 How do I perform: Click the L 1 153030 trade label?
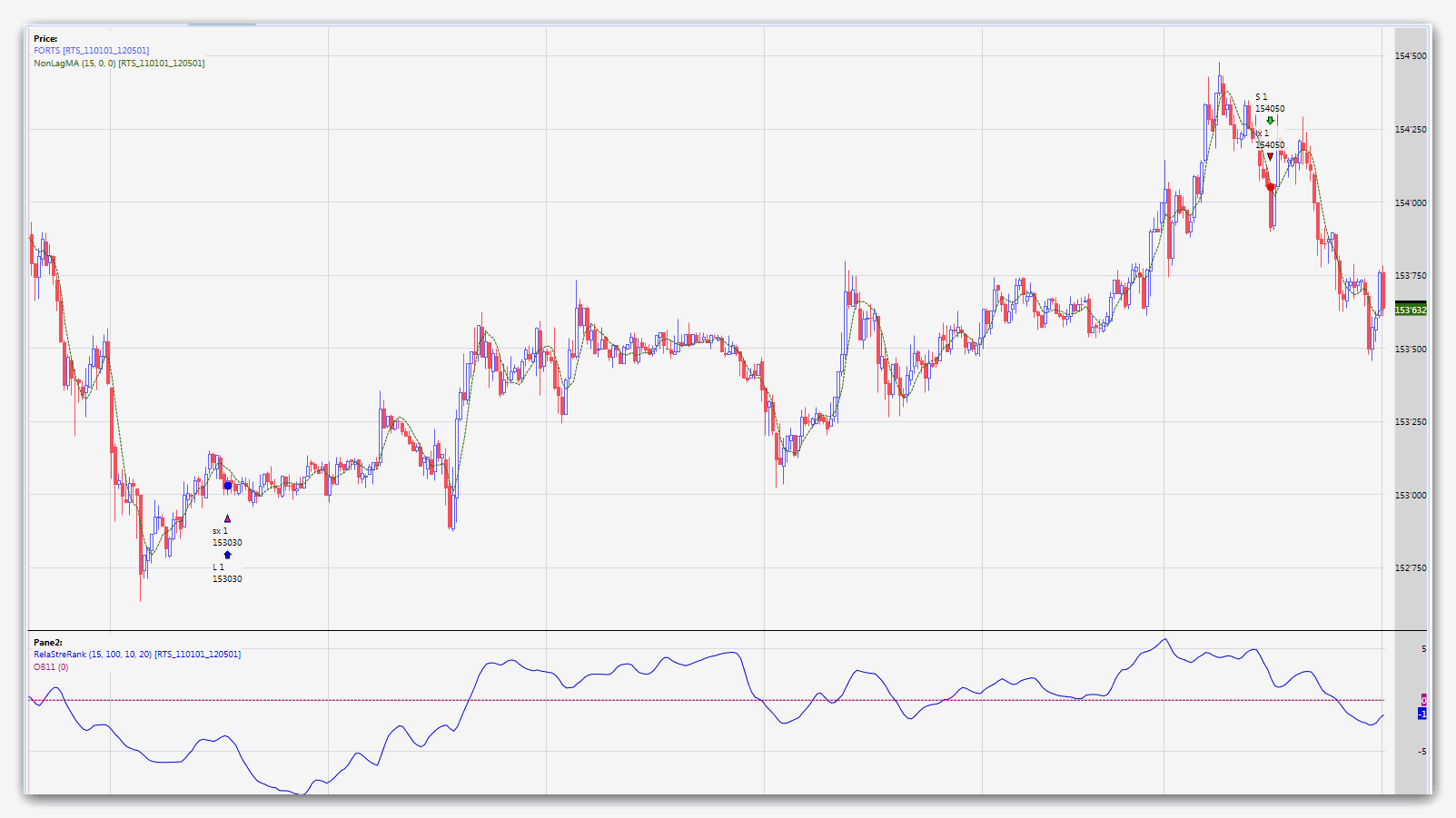(226, 573)
